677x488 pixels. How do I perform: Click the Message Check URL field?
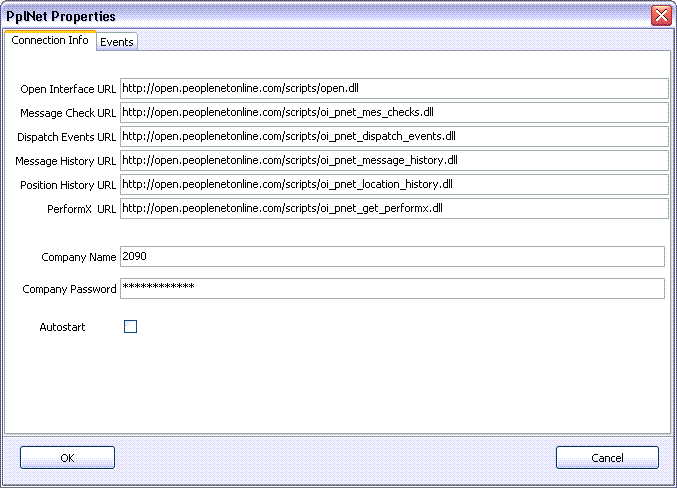[394, 112]
